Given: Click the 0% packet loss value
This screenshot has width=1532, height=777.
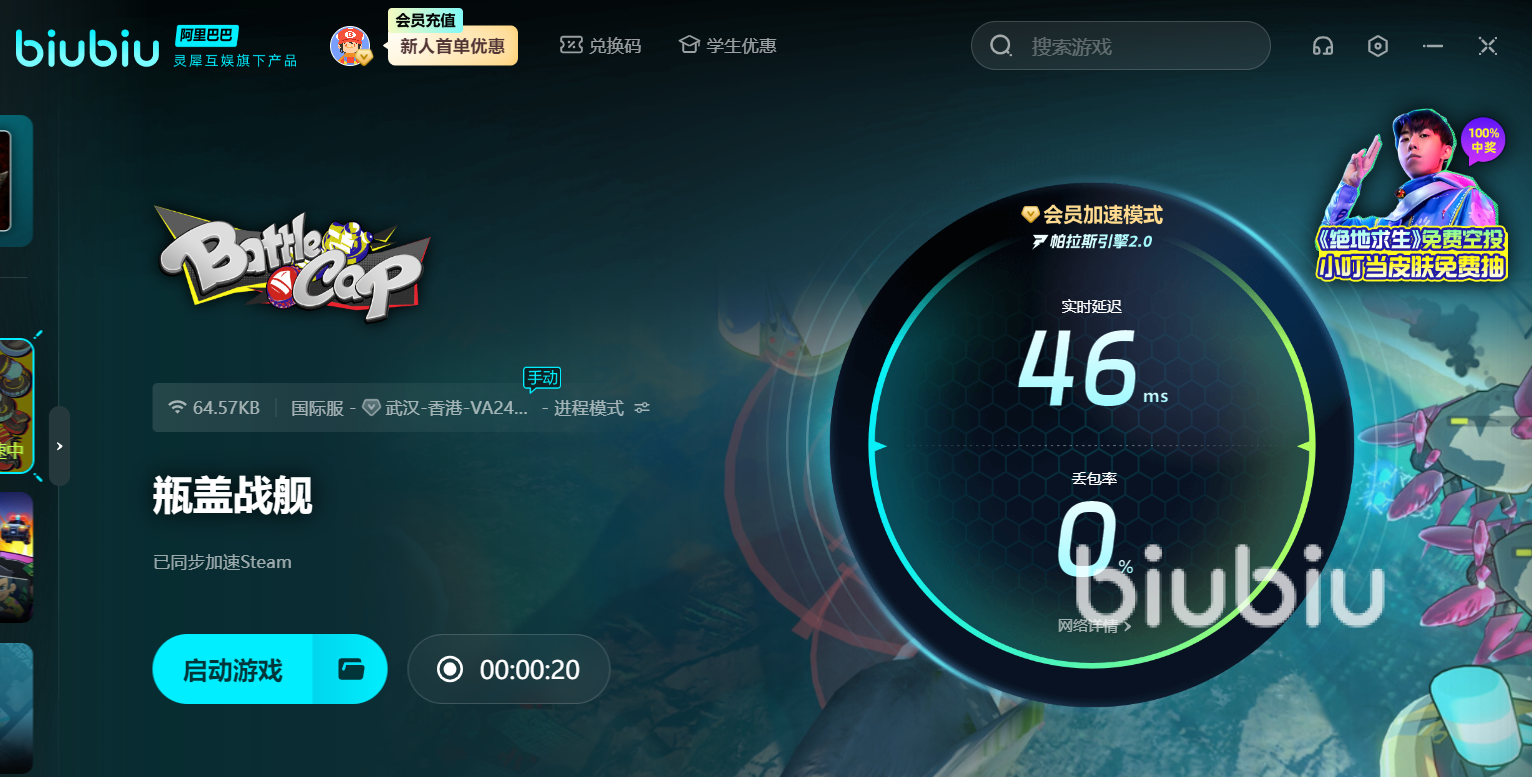Looking at the screenshot, I should pyautogui.click(x=1094, y=539).
